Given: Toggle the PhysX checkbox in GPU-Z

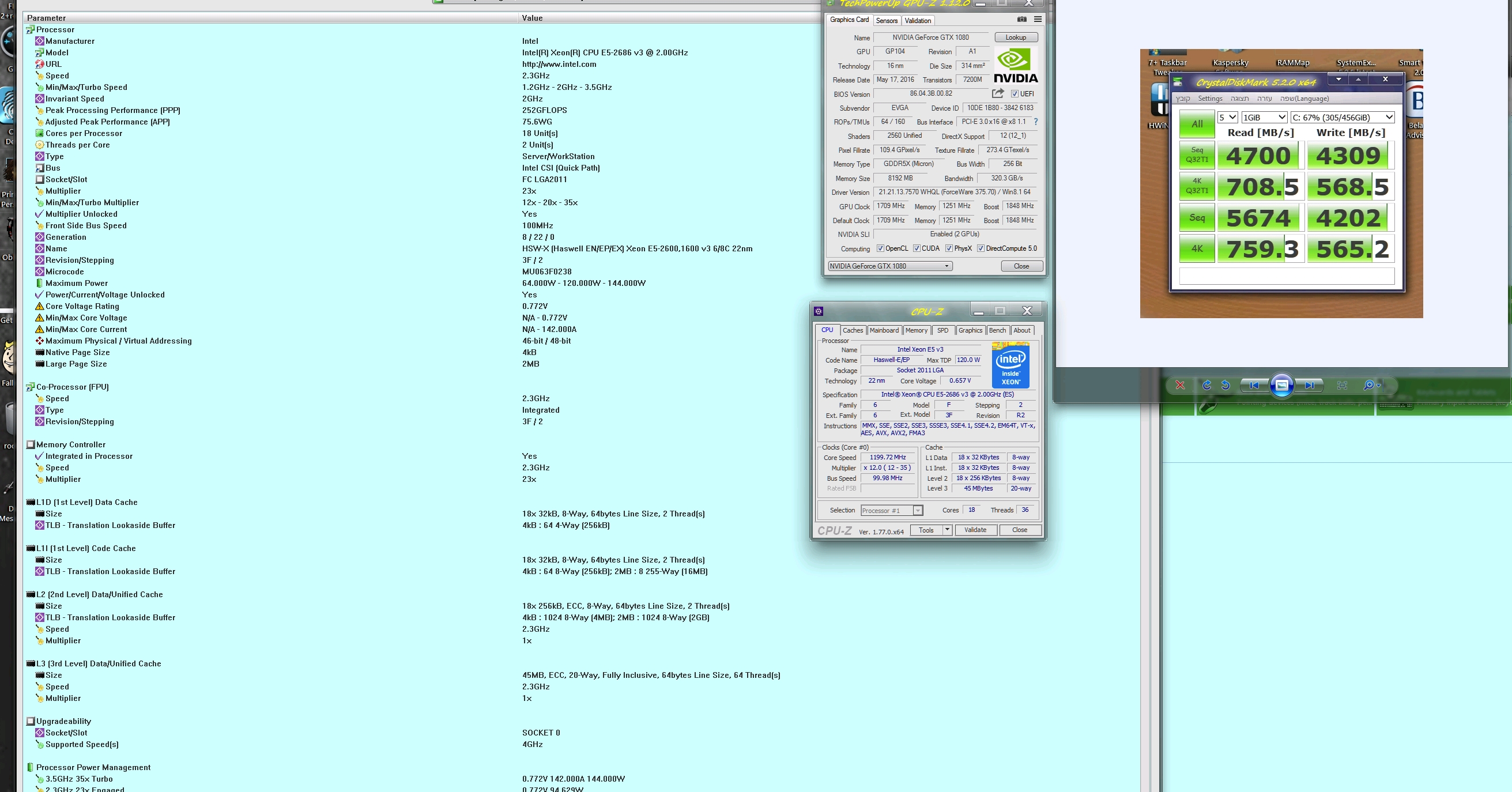Looking at the screenshot, I should point(948,248).
